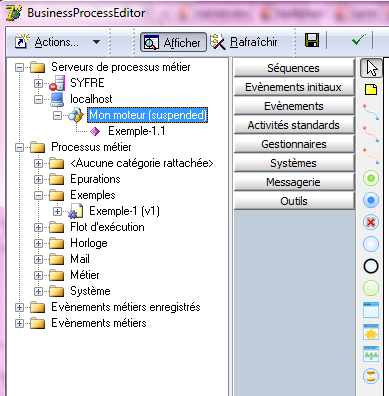Collapse the Exemples folder
The width and height of the screenshot is (389, 396).
tap(38, 195)
